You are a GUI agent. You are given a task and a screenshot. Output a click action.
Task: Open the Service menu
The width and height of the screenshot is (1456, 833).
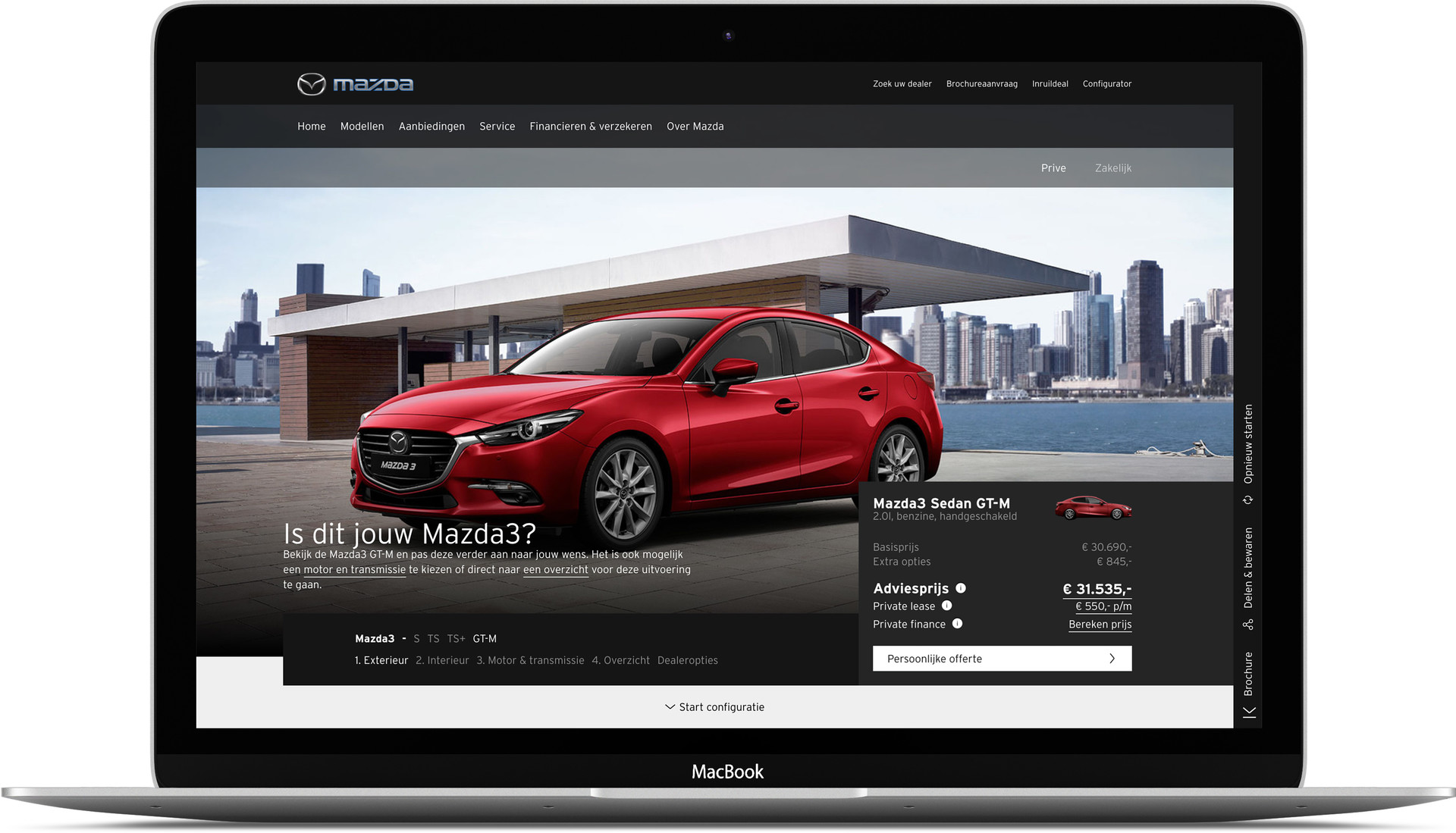pyautogui.click(x=497, y=127)
